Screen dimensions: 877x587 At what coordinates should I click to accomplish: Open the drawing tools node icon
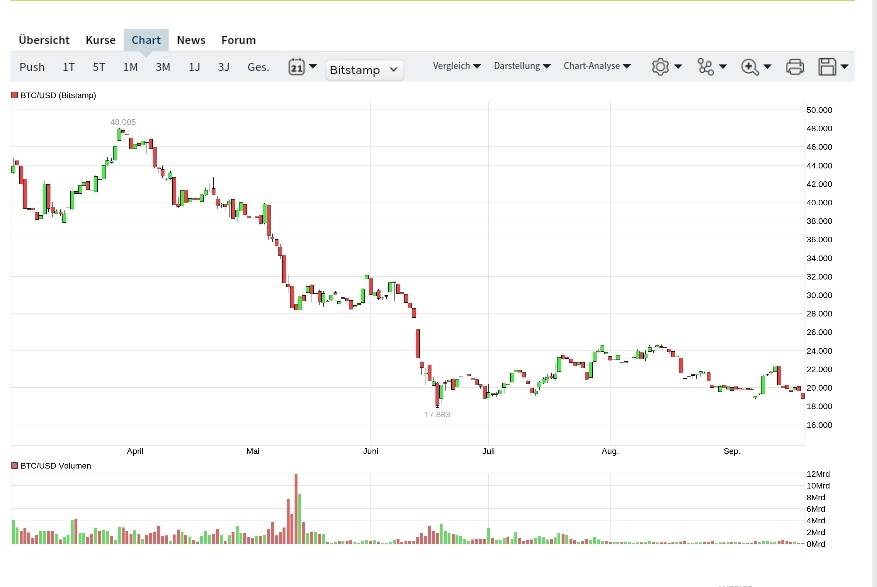[706, 67]
